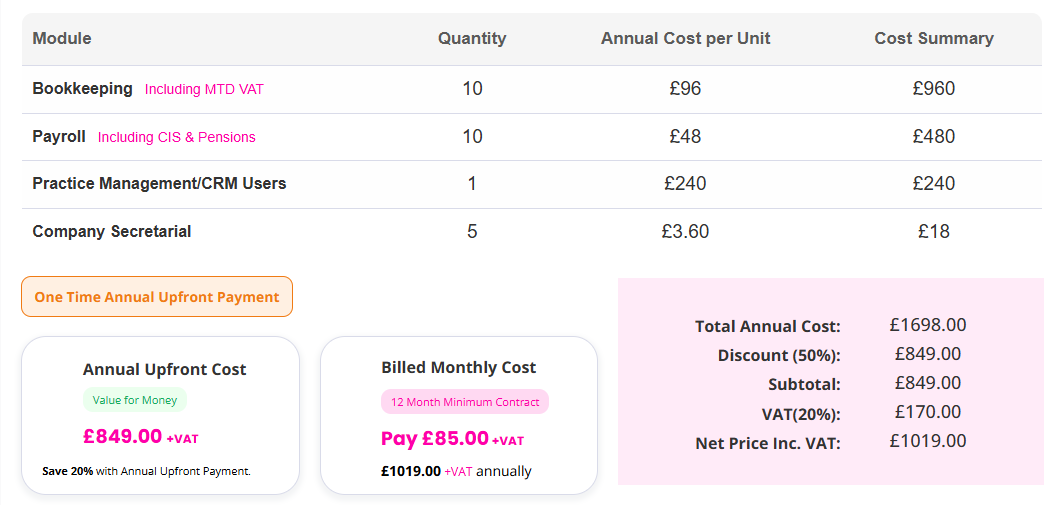1064x505 pixels.
Task: Click the £849.00 +VAT annual price
Action: (x=141, y=437)
